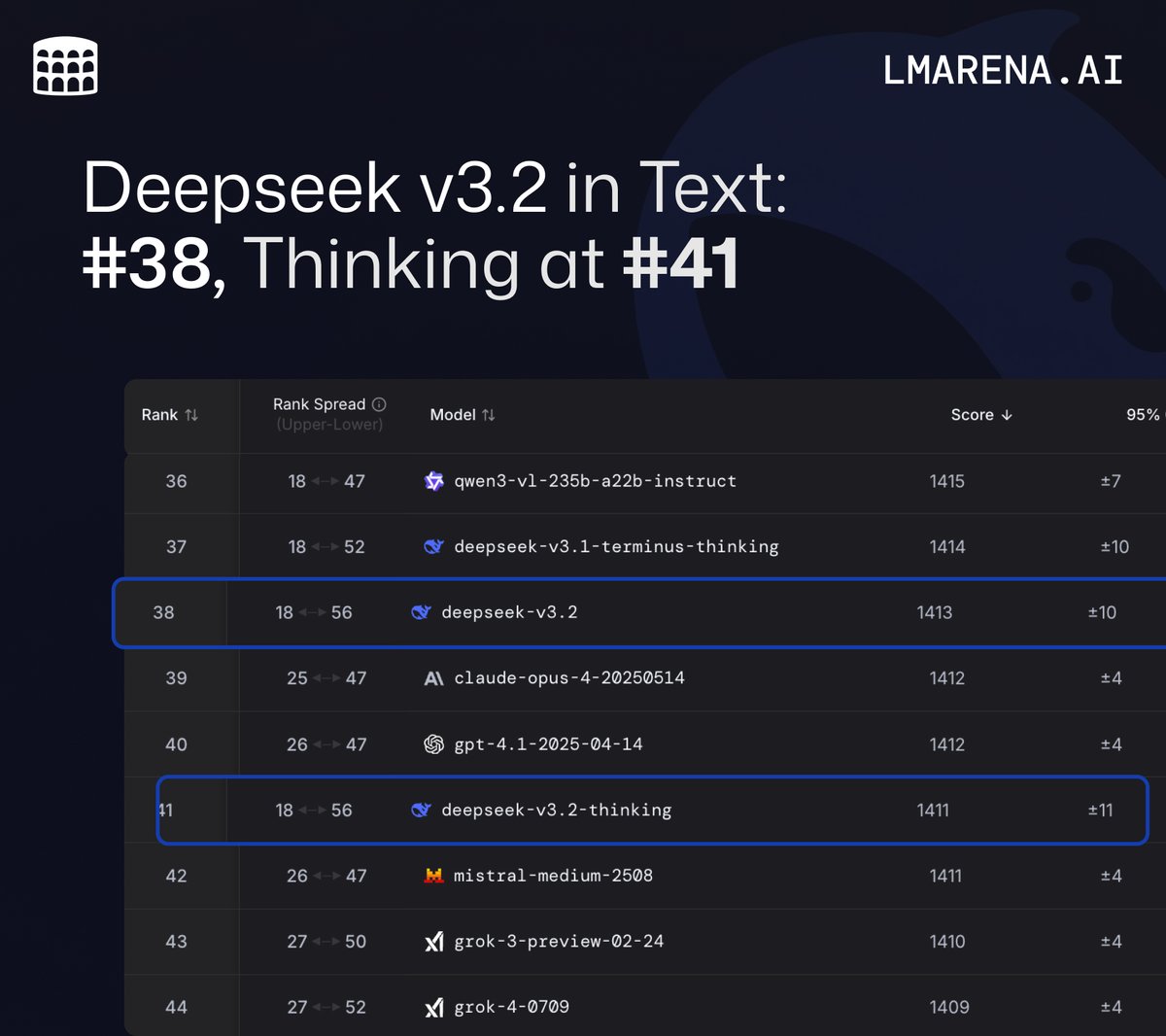
Task: Open claude-opus-4-20250514 model name
Action: (x=569, y=678)
